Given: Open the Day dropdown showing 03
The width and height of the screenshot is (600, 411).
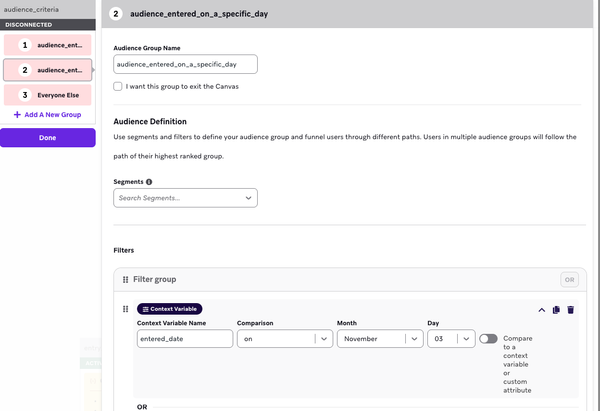Looking at the screenshot, I should (x=450, y=339).
